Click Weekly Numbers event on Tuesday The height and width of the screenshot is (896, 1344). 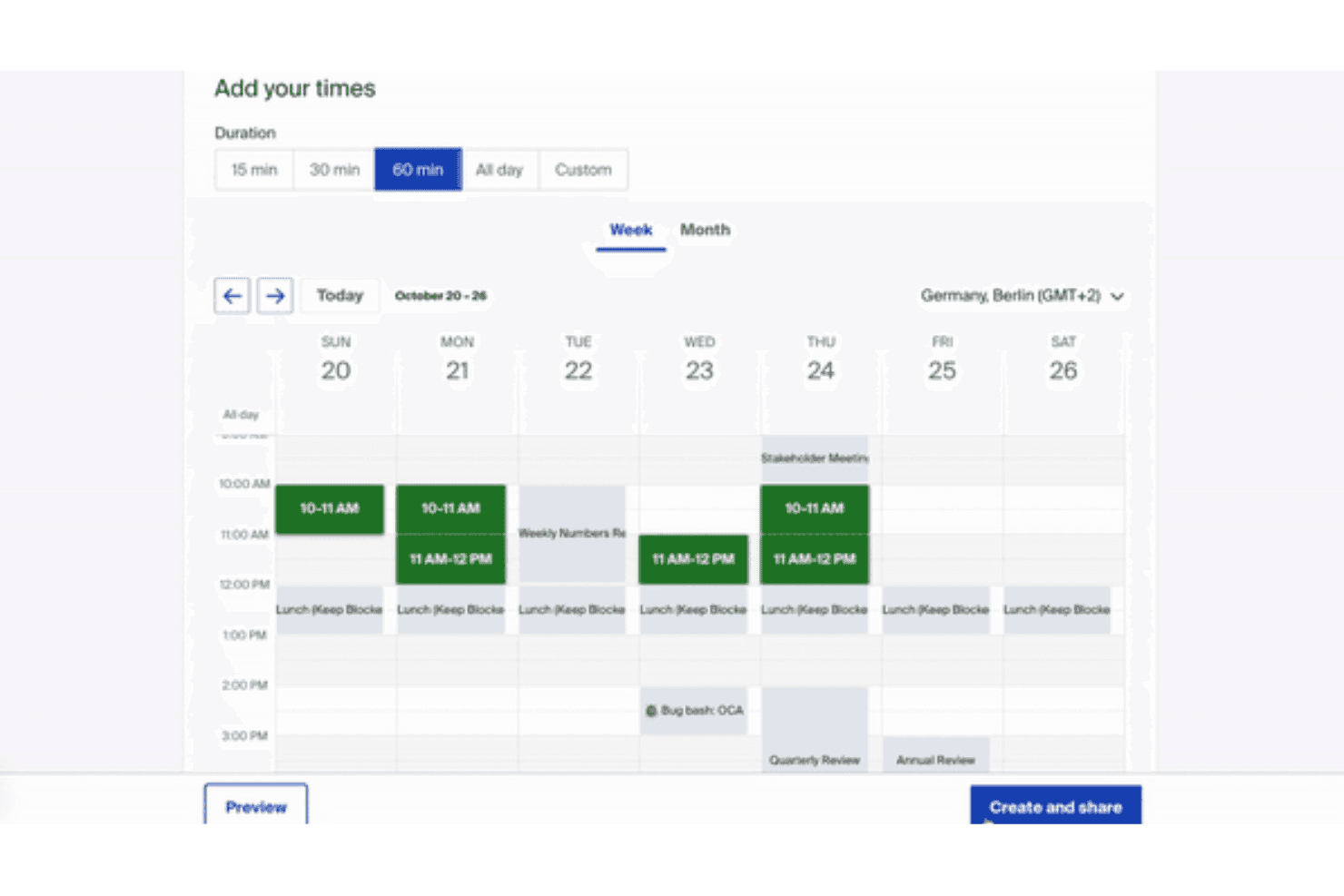(x=572, y=534)
